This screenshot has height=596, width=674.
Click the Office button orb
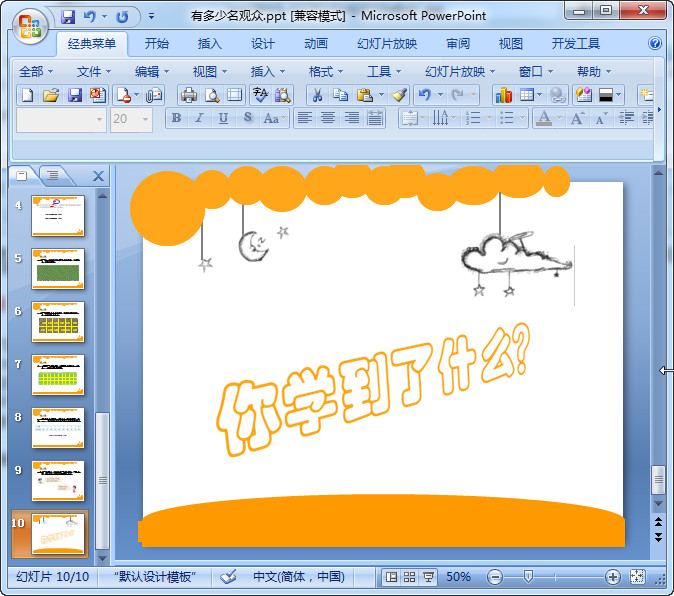[29, 27]
